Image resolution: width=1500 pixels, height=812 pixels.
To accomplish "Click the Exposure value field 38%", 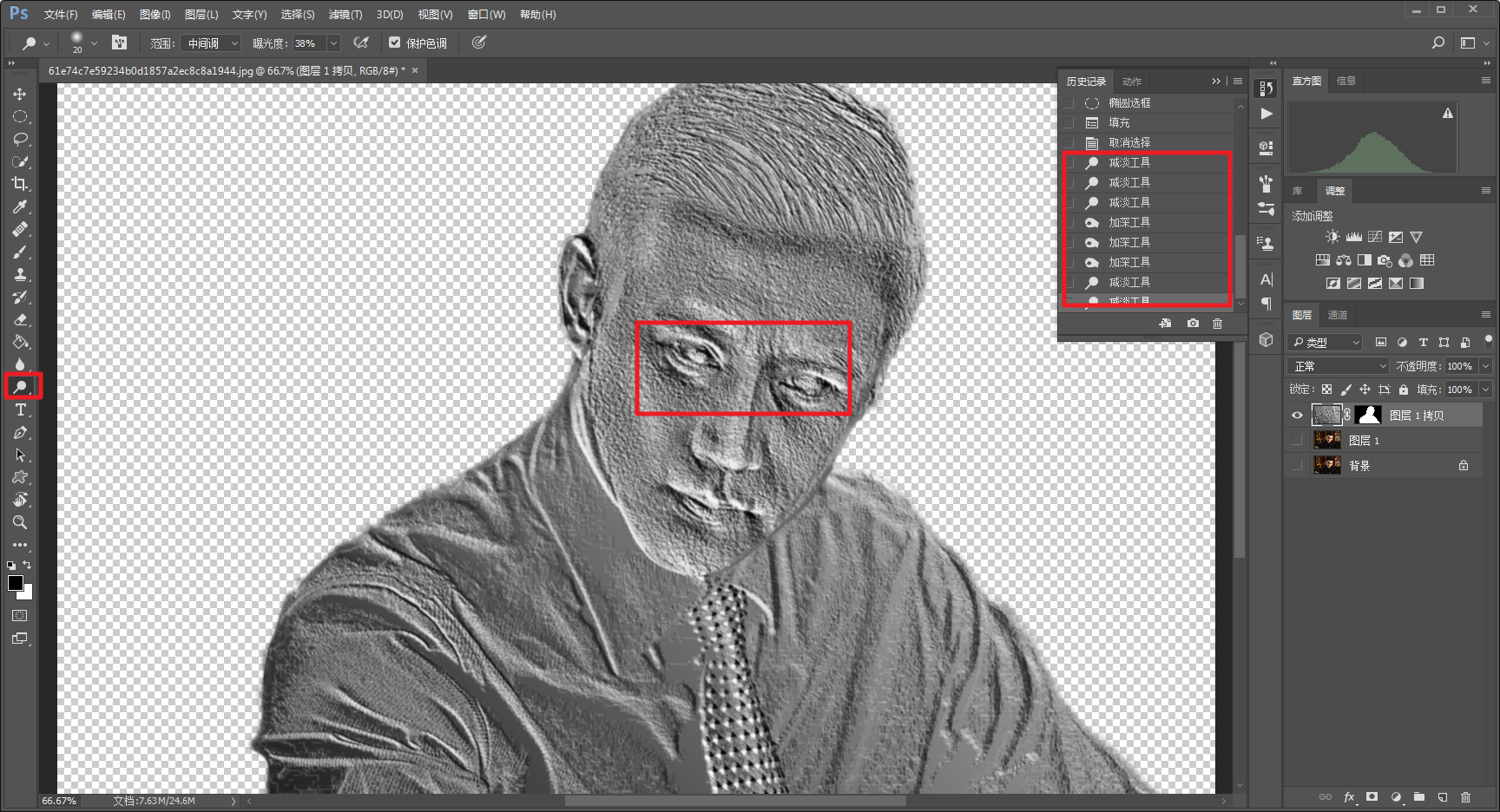I will 308,43.
